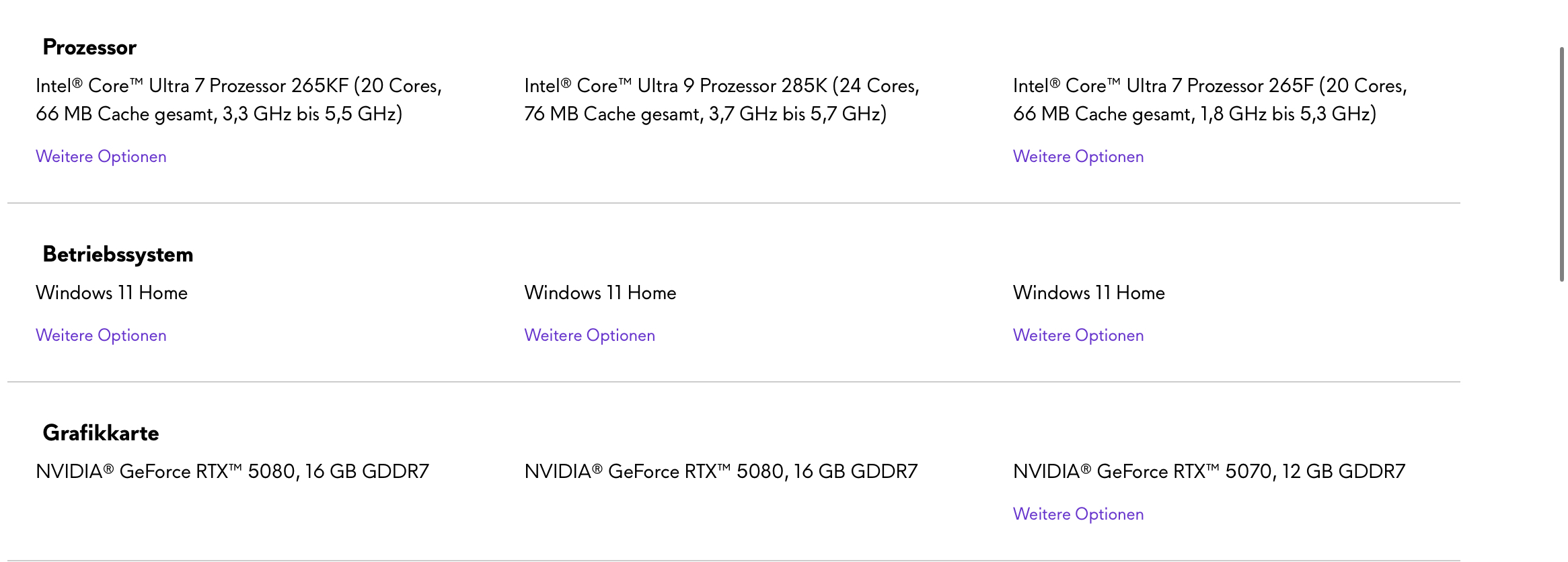Open operating system Weitere Optionen for the 265KF system
Image resolution: width=1568 pixels, height=562 pixels.
point(101,335)
